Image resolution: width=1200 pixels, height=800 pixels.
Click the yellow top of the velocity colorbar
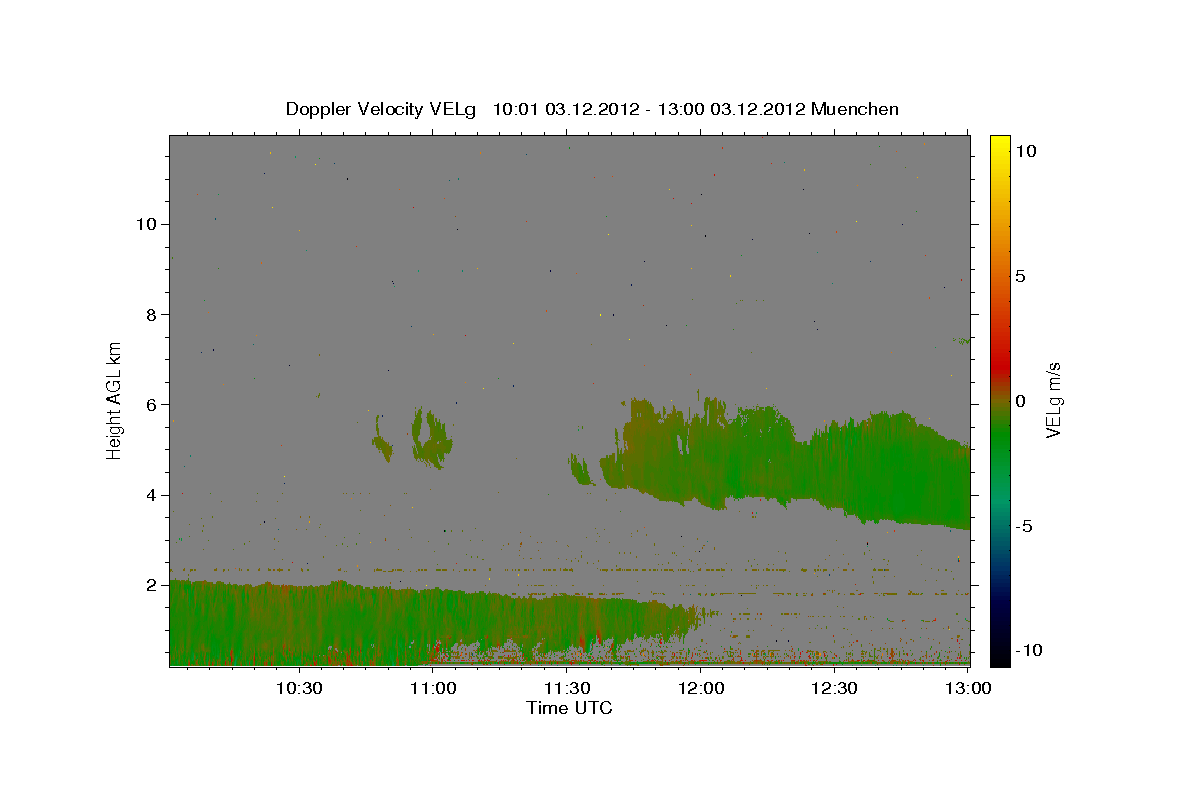(999, 145)
